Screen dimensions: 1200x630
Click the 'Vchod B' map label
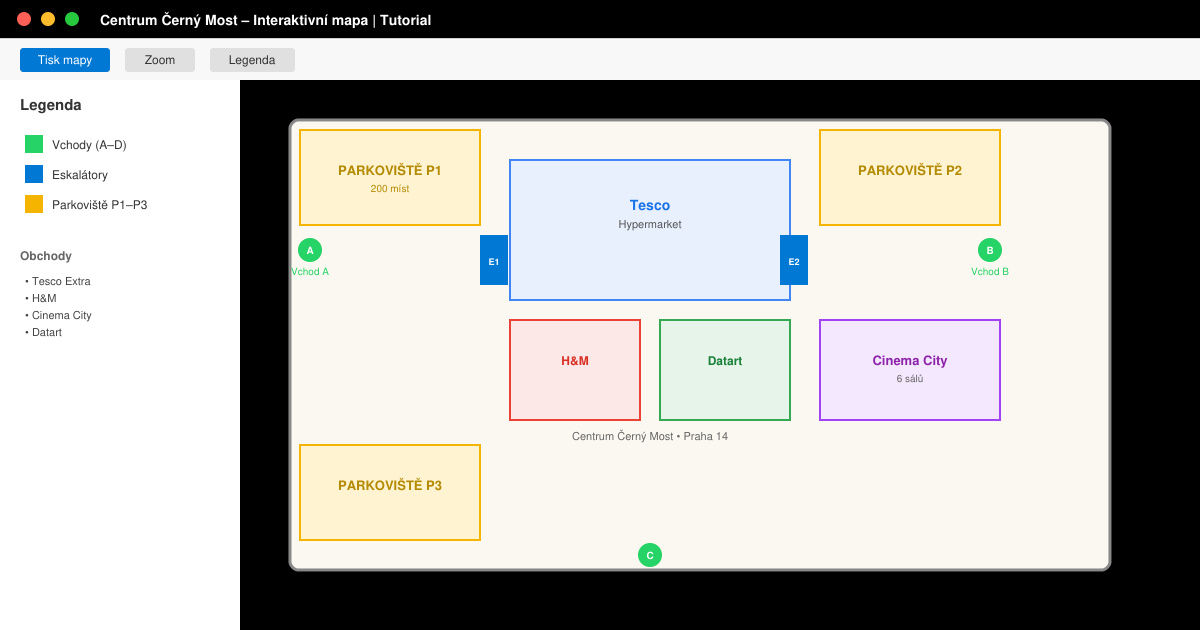tap(990, 271)
